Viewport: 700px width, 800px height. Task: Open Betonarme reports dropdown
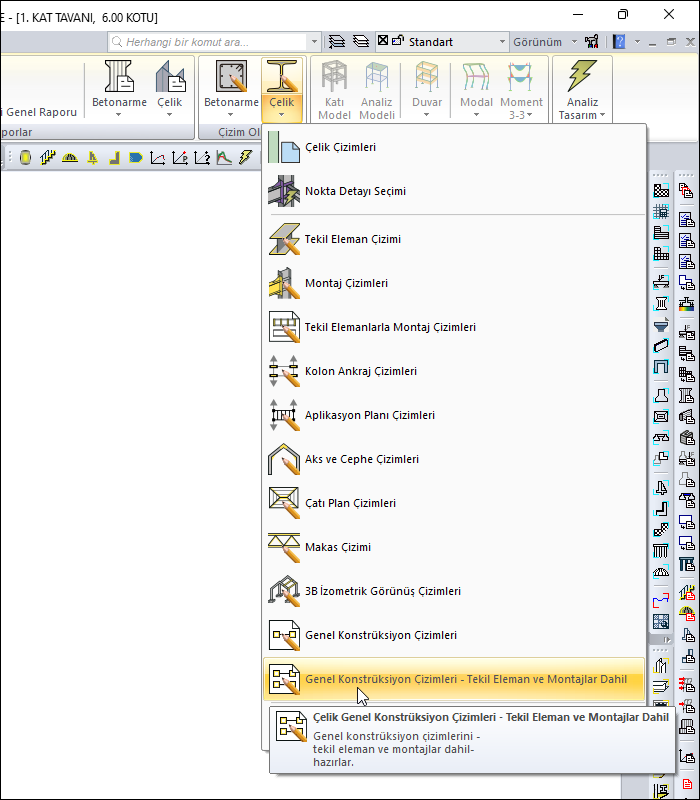[x=119, y=90]
